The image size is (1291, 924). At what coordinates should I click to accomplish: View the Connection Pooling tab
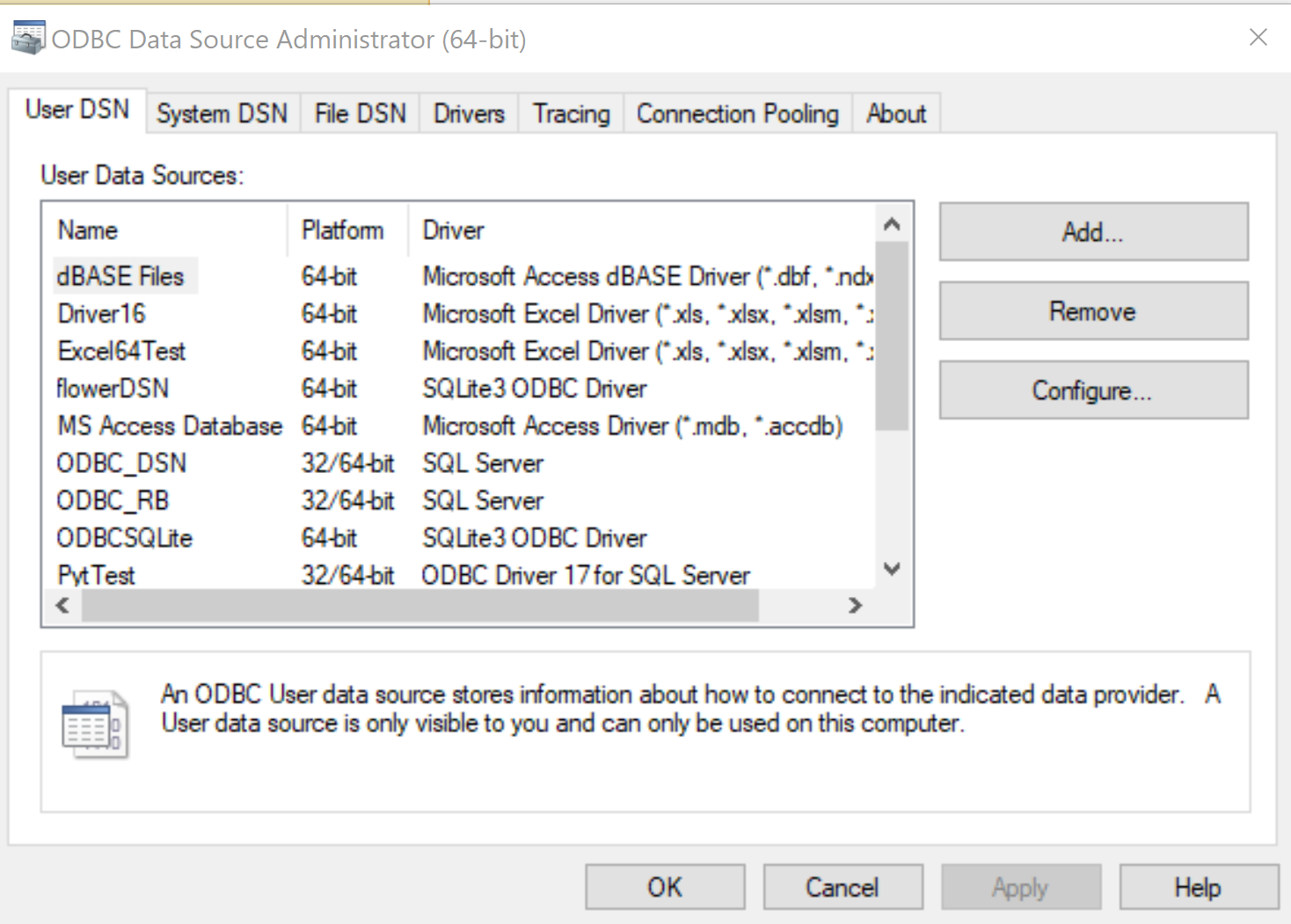click(x=737, y=113)
